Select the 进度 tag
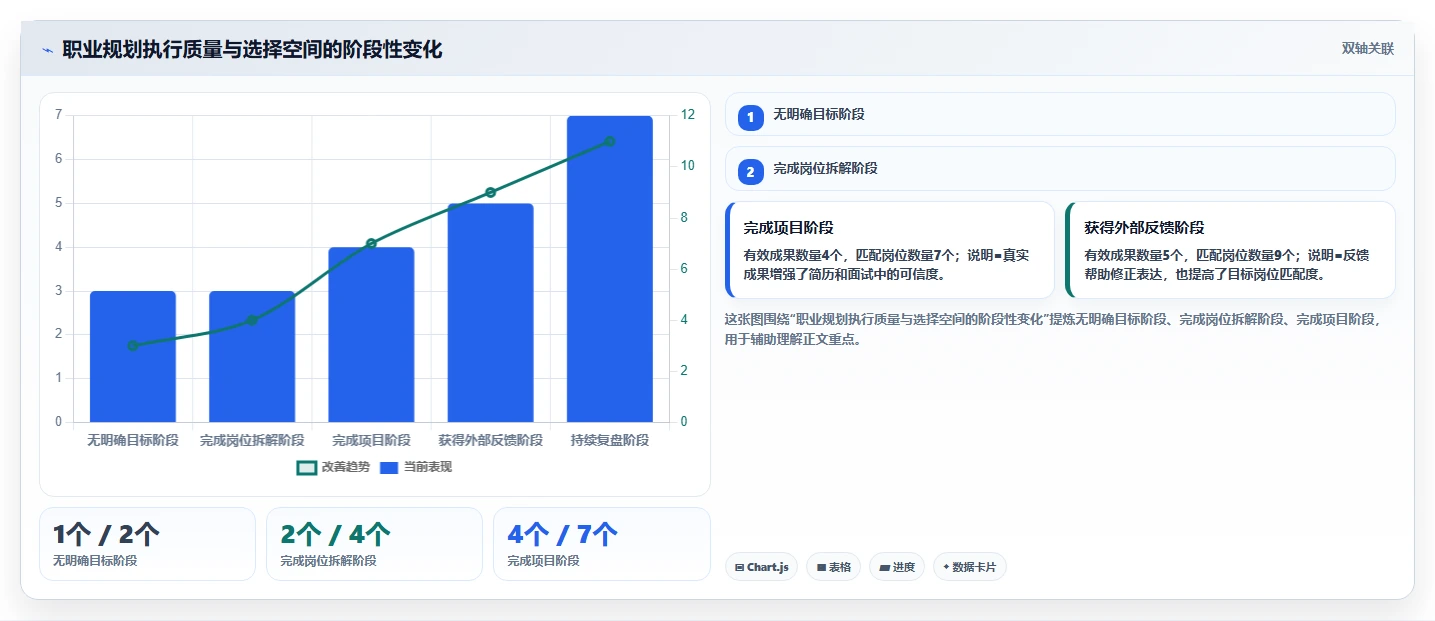This screenshot has width=1435, height=621. [x=897, y=567]
